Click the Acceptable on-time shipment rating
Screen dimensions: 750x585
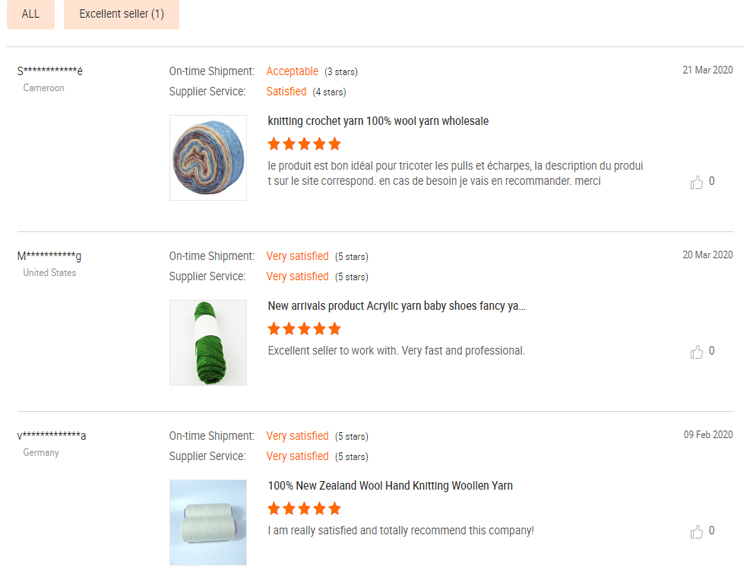292,71
